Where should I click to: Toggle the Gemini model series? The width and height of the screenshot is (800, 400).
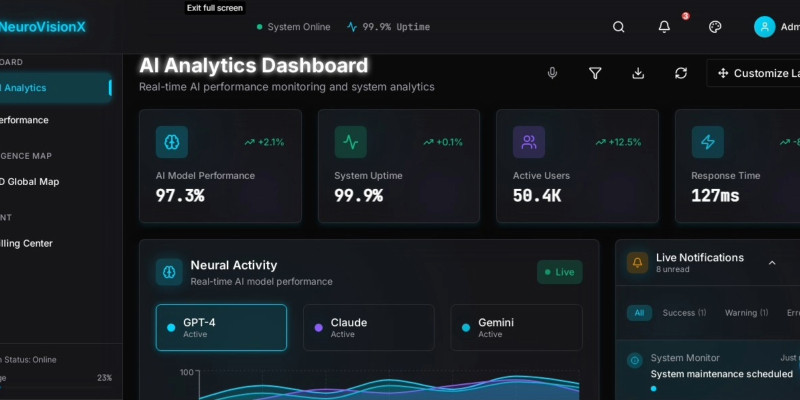(x=515, y=327)
